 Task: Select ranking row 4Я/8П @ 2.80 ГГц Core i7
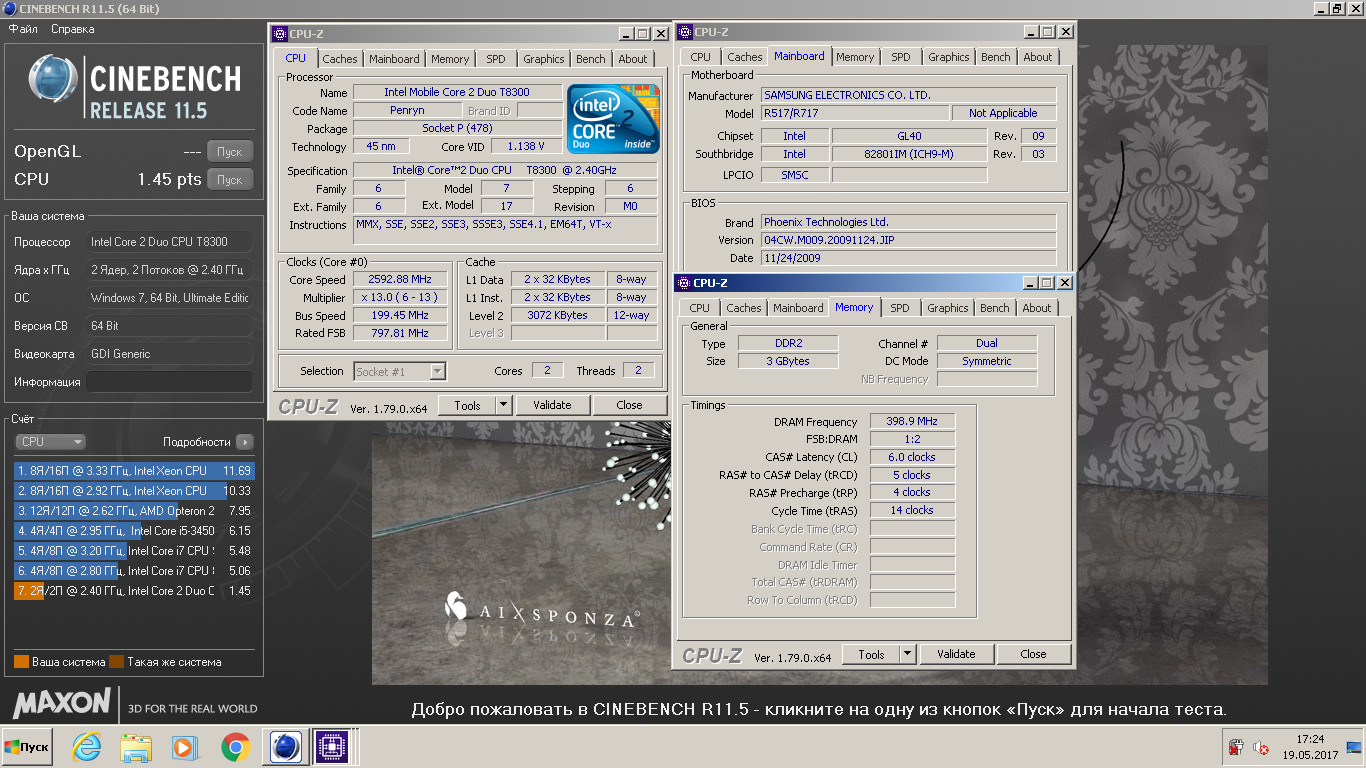[134, 571]
